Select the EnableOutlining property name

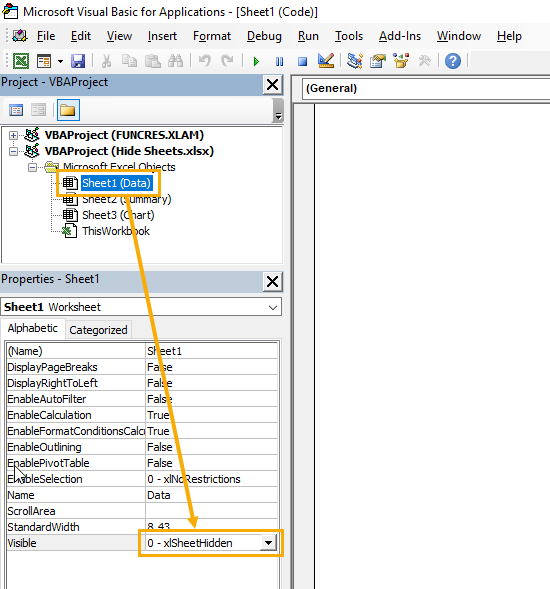44,447
